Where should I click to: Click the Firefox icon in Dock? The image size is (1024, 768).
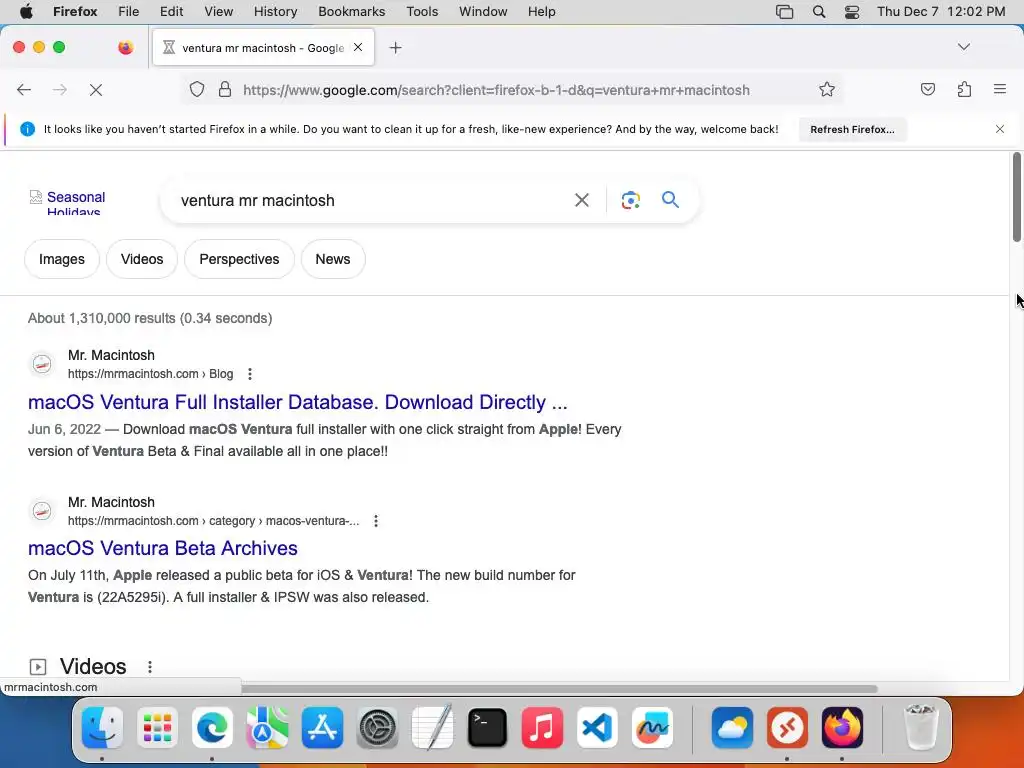(x=842, y=728)
